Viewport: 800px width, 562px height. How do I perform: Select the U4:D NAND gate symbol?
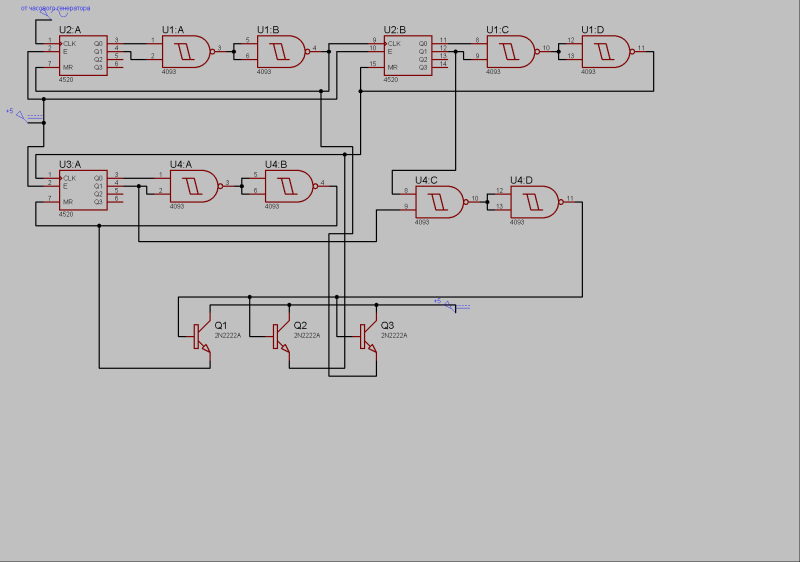pos(536,202)
